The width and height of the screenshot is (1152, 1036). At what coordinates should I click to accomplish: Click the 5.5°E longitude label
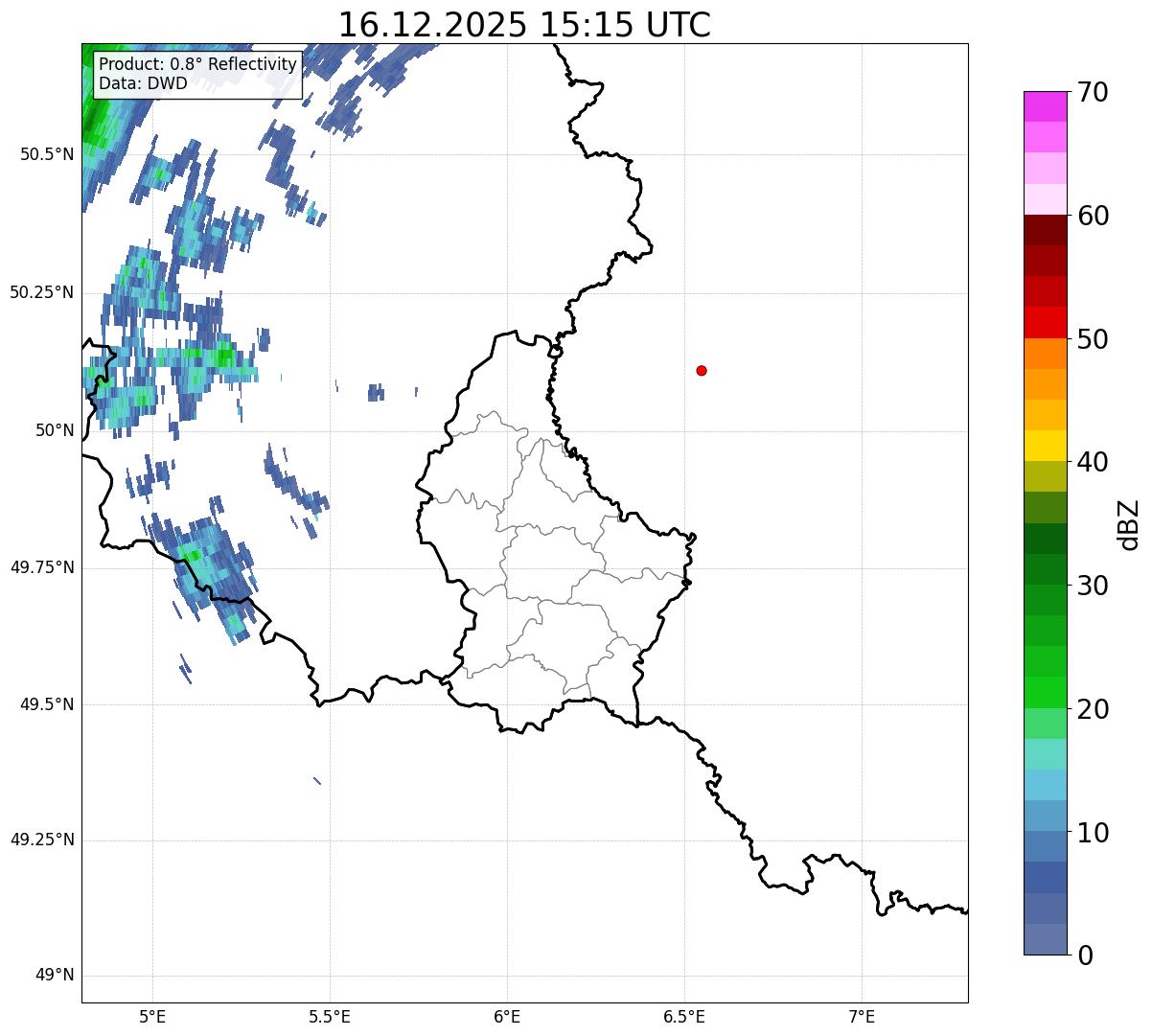(x=330, y=1017)
